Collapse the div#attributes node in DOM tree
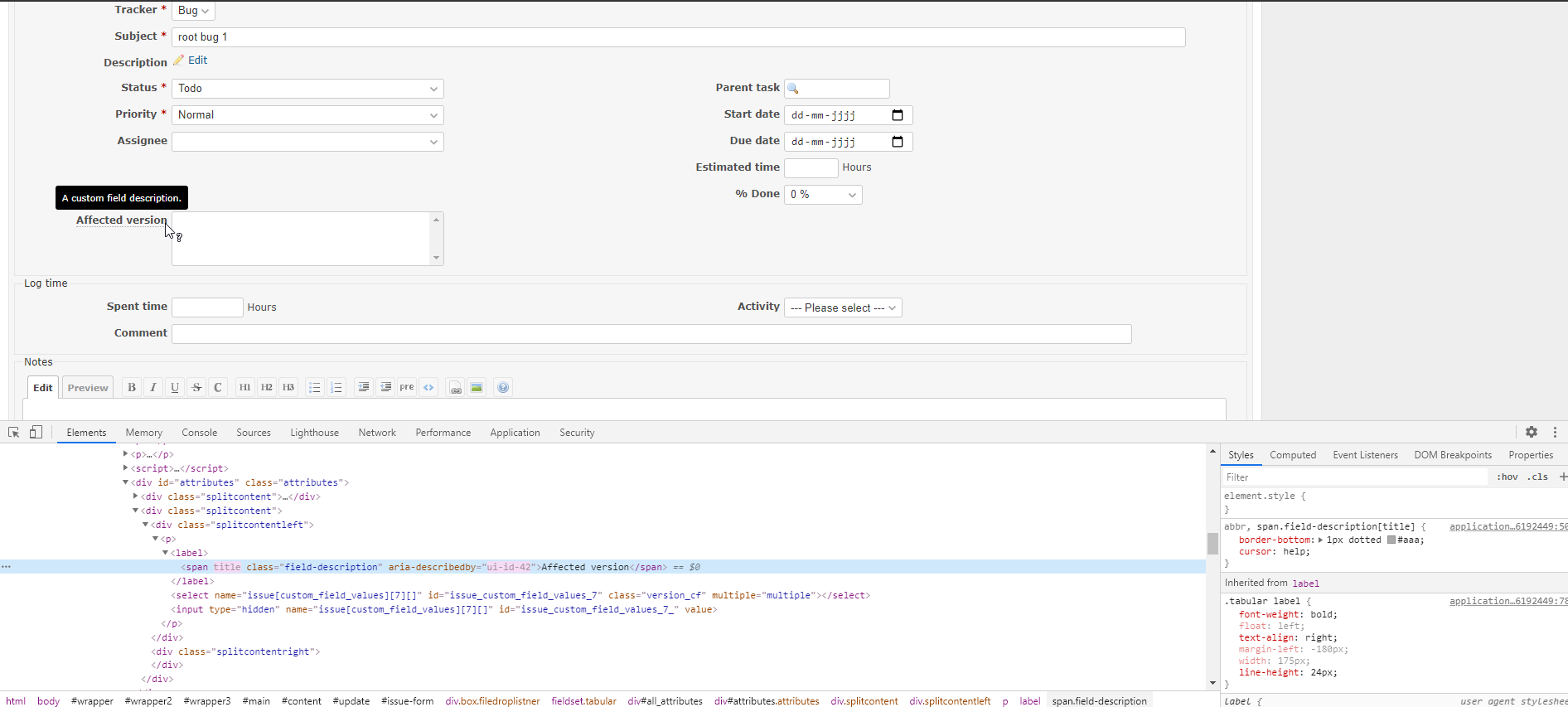Image resolution: width=1568 pixels, height=707 pixels. pos(126,482)
